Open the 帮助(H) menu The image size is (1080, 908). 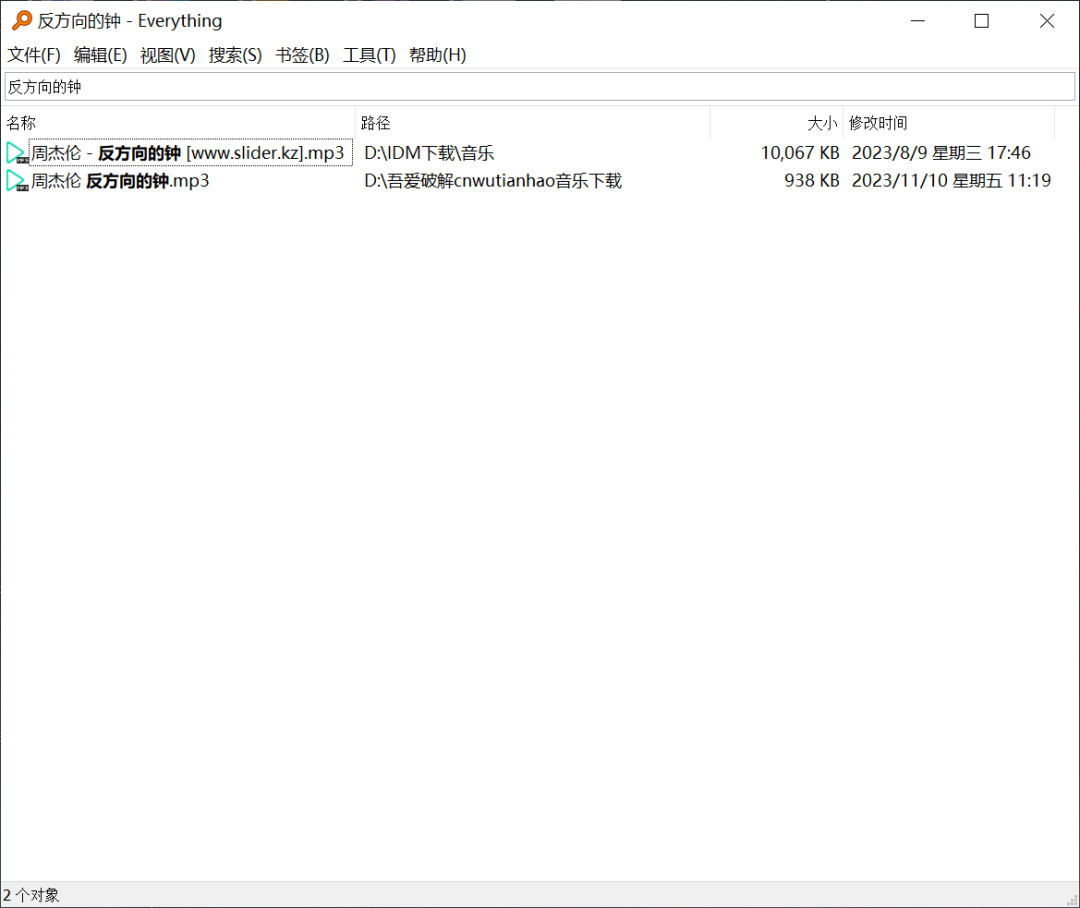click(x=437, y=55)
